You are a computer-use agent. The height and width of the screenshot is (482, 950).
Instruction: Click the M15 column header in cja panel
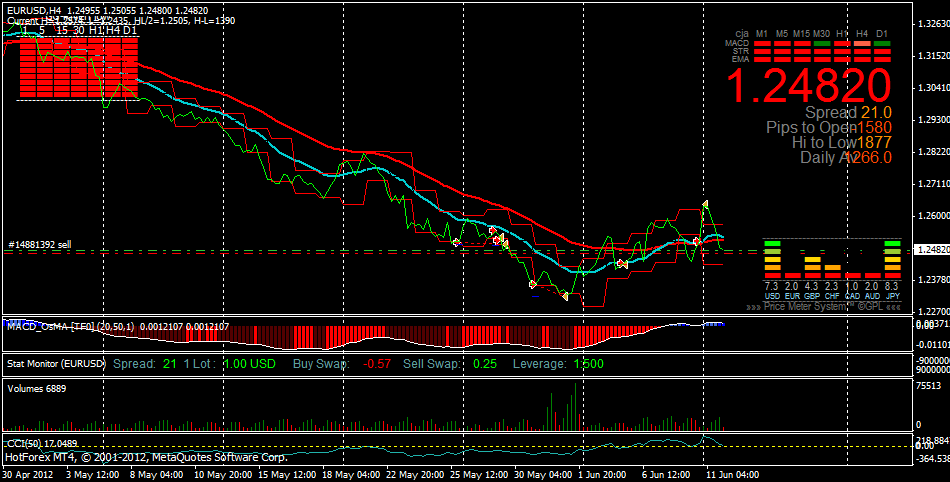802,34
